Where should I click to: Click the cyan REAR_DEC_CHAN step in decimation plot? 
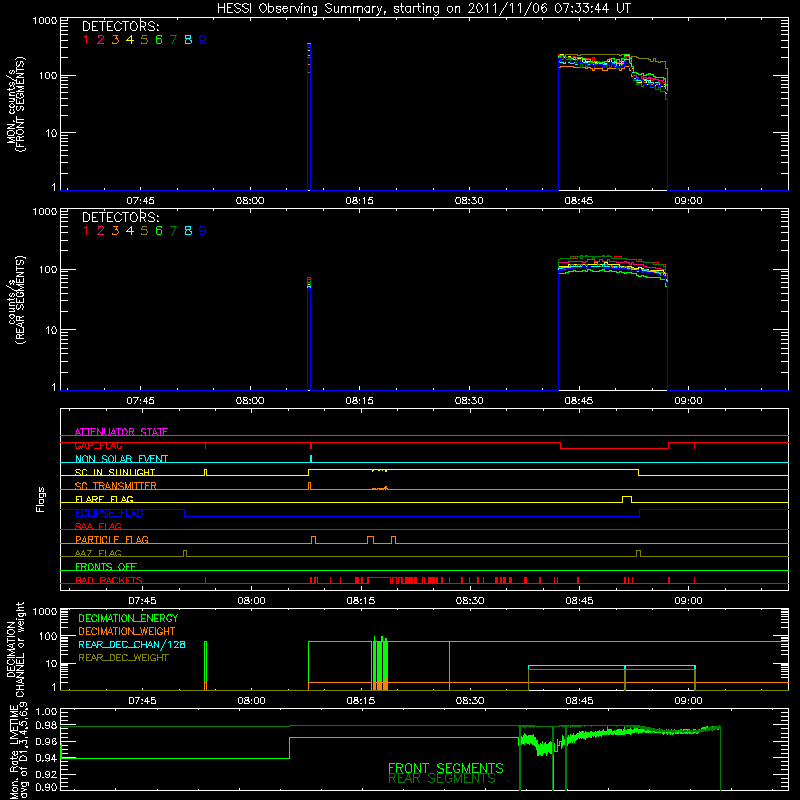point(612,666)
